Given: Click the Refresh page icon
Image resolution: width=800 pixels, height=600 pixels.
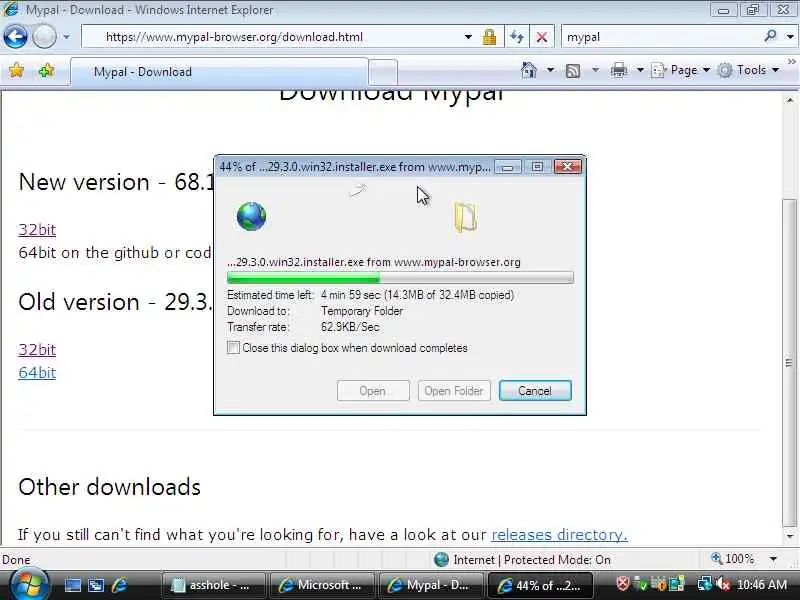Looking at the screenshot, I should 517,37.
